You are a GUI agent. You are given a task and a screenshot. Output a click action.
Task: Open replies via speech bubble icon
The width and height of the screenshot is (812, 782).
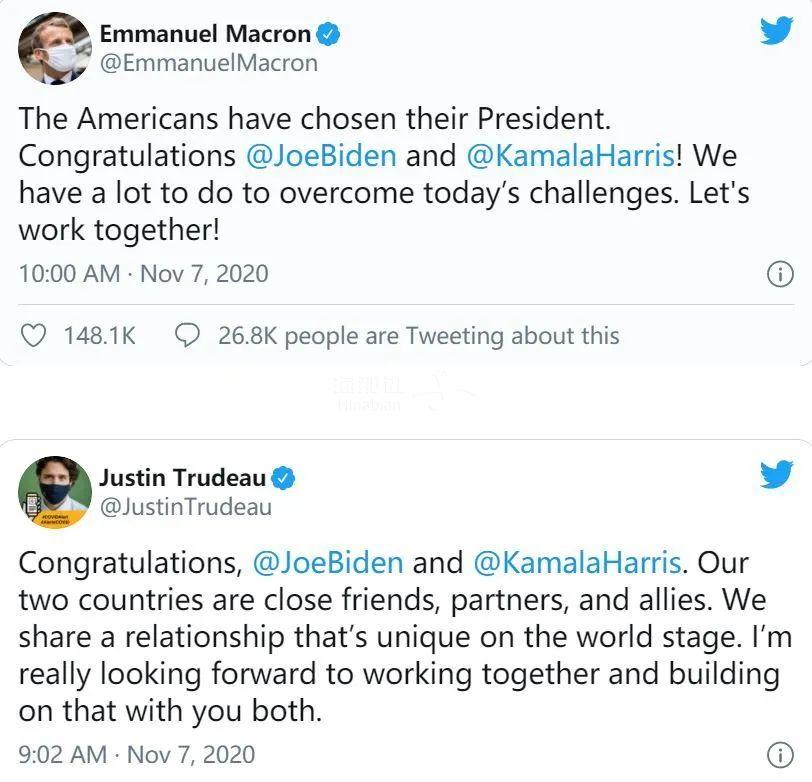[187, 335]
